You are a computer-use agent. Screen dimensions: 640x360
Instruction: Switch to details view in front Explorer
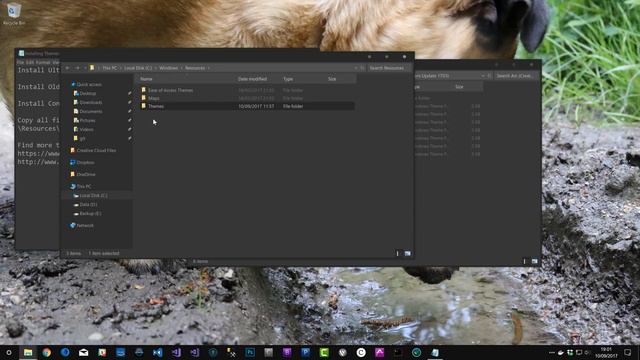click(x=398, y=253)
